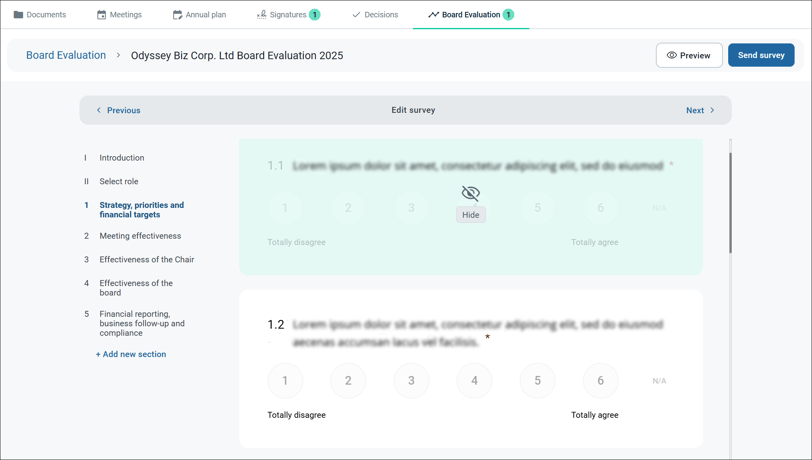
Task: Choose N/A for question 1.2
Action: [659, 381]
